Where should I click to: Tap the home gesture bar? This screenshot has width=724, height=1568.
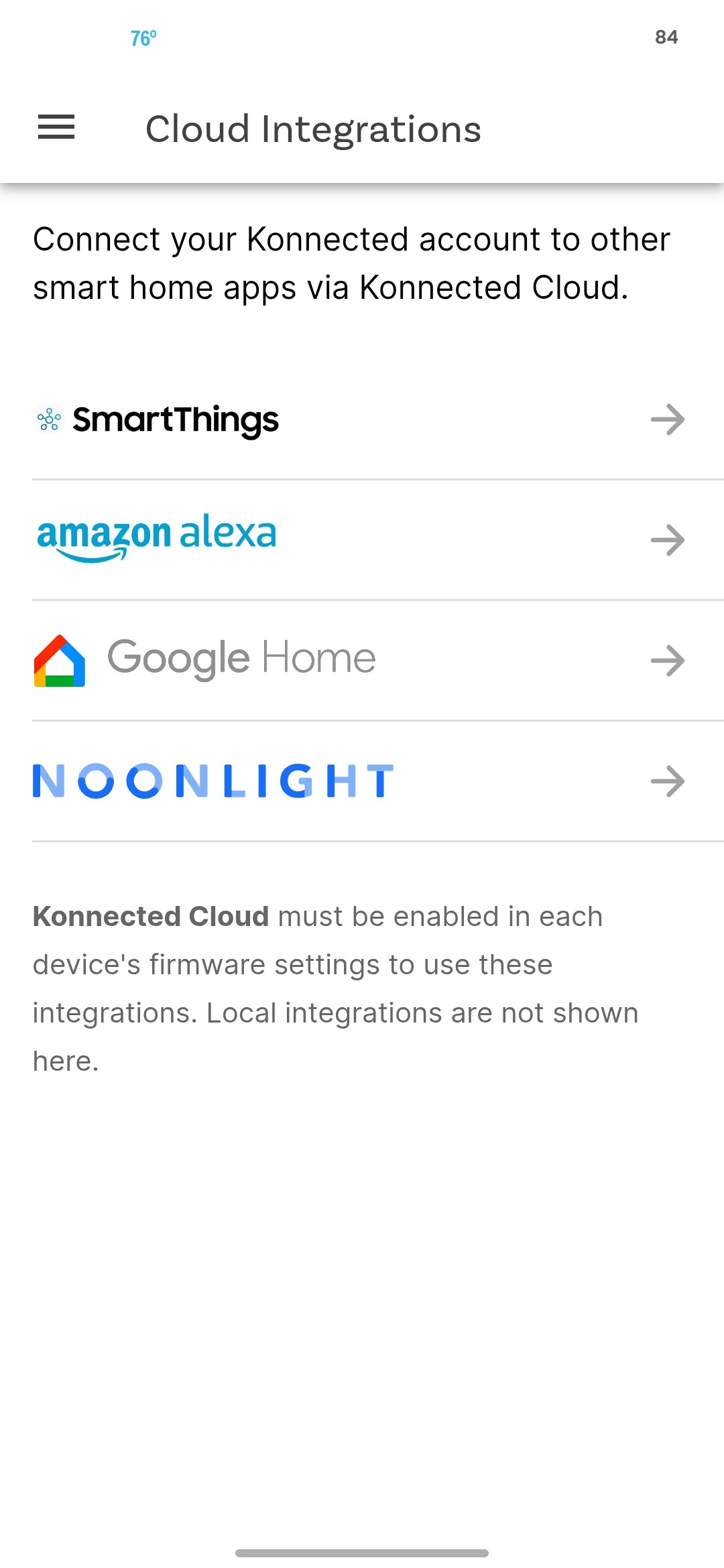click(362, 1553)
